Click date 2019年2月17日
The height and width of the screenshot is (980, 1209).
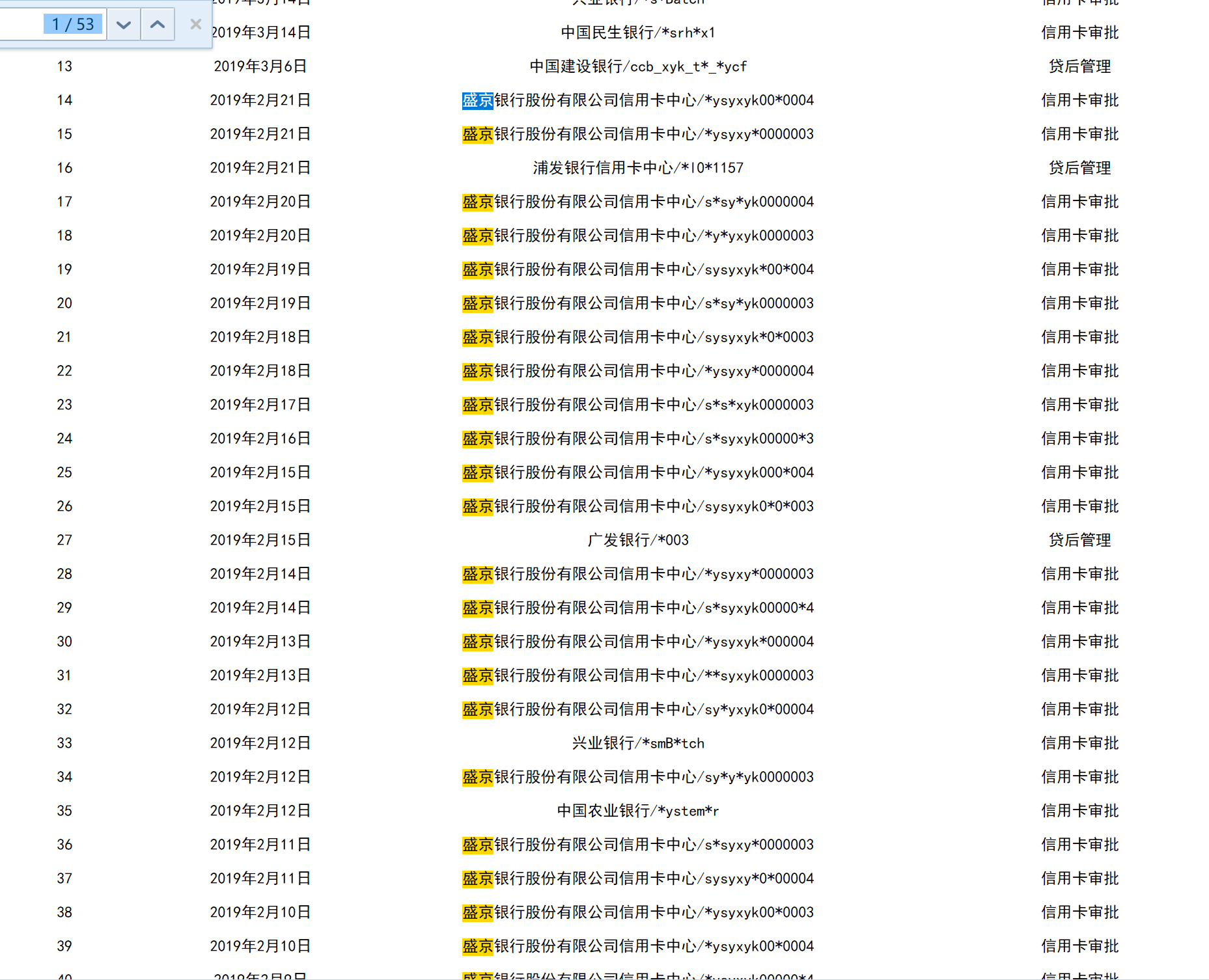coord(260,405)
